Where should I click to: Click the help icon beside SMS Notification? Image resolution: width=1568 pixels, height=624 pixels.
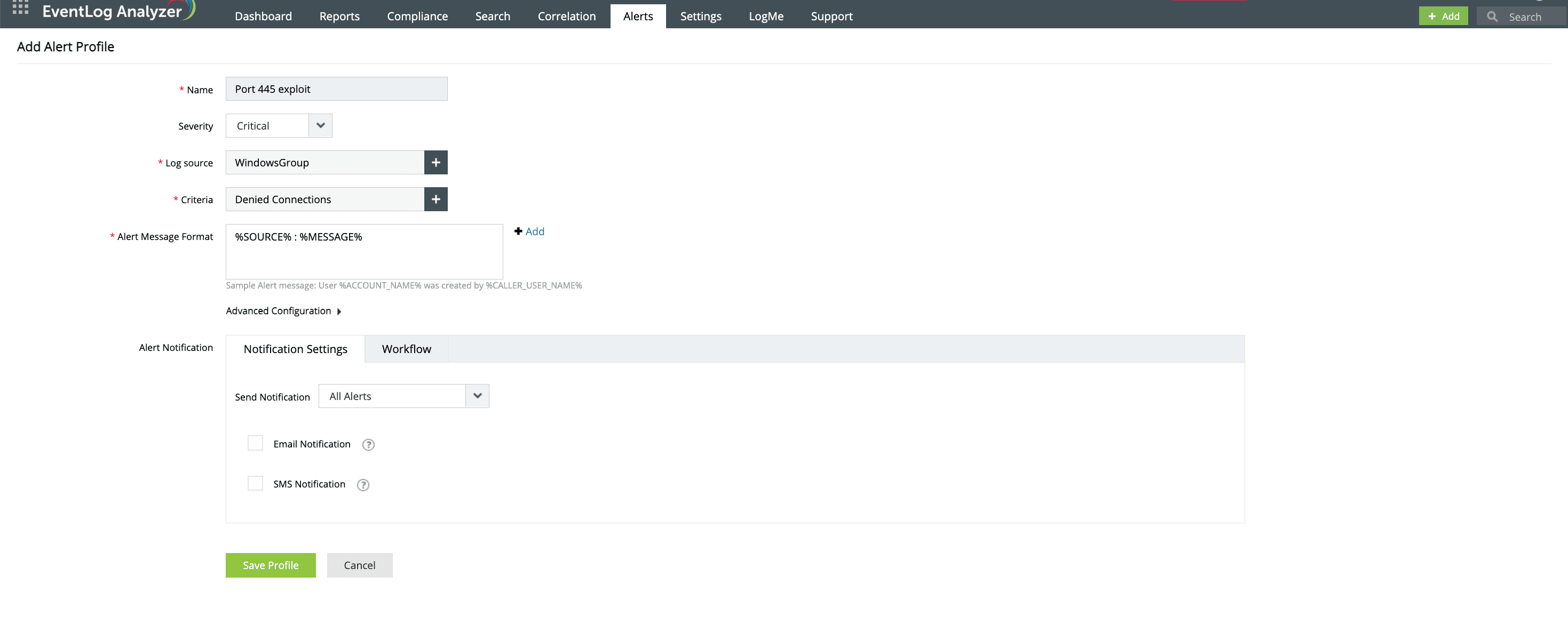click(363, 485)
